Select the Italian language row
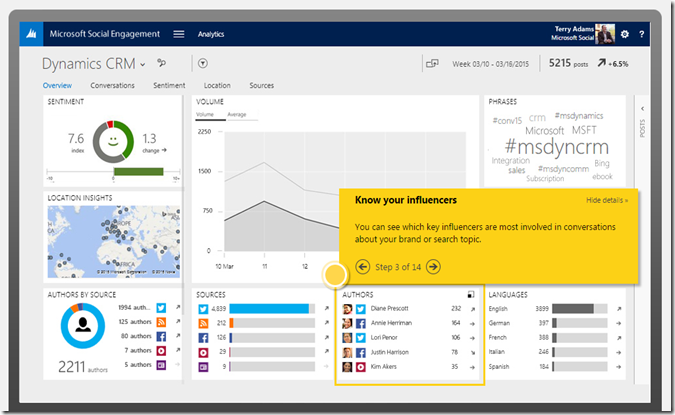The height and width of the screenshot is (415, 675). point(555,352)
